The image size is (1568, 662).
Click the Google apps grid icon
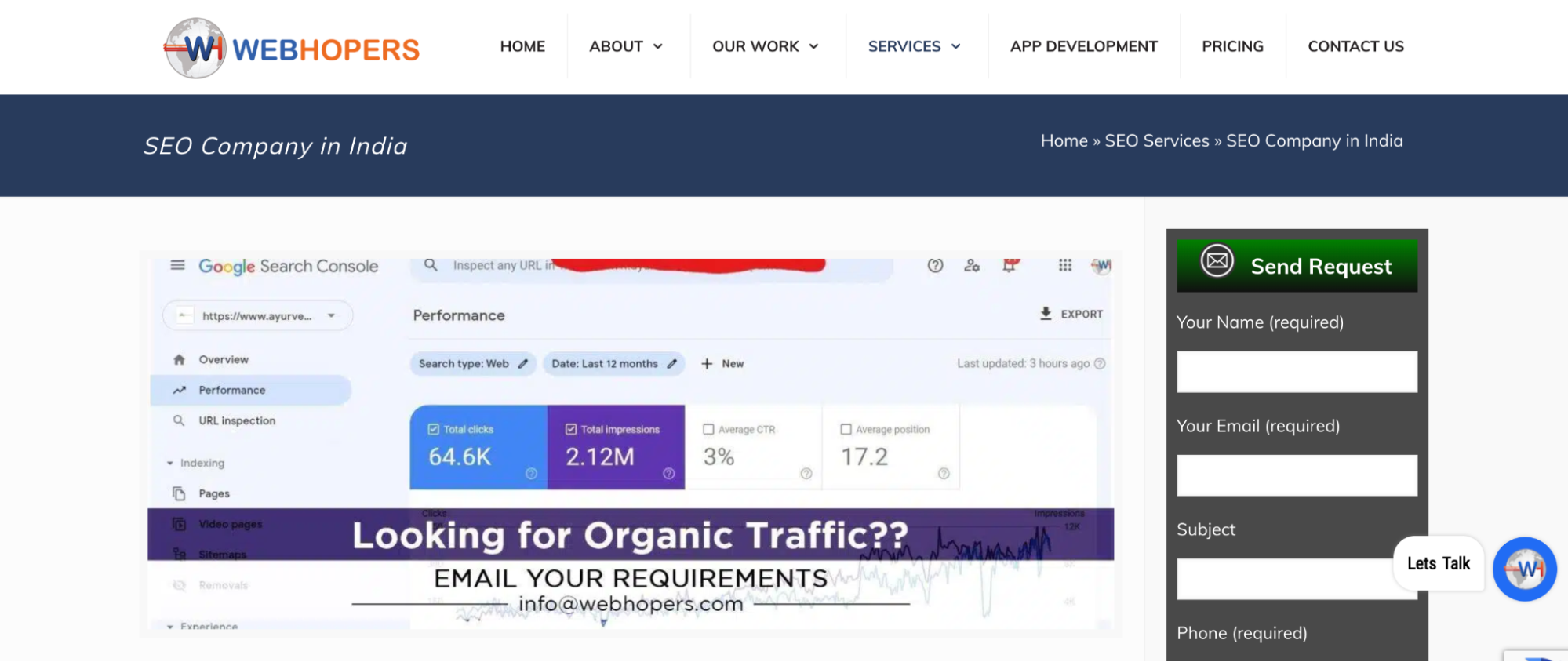[x=1064, y=265]
